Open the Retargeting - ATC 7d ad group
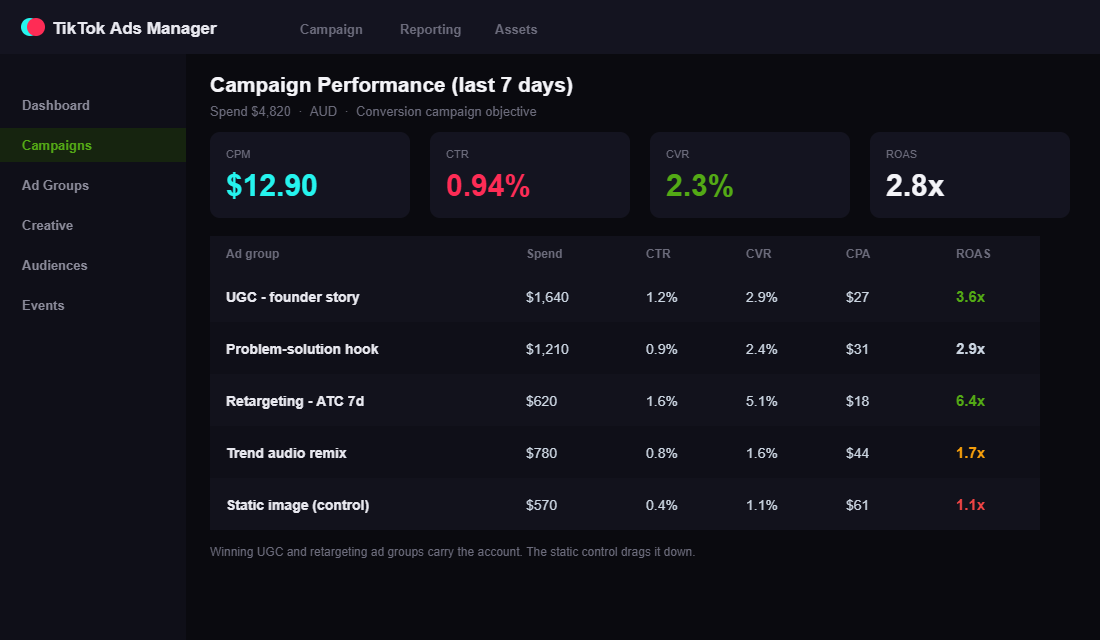Viewport: 1100px width, 640px height. 295,401
